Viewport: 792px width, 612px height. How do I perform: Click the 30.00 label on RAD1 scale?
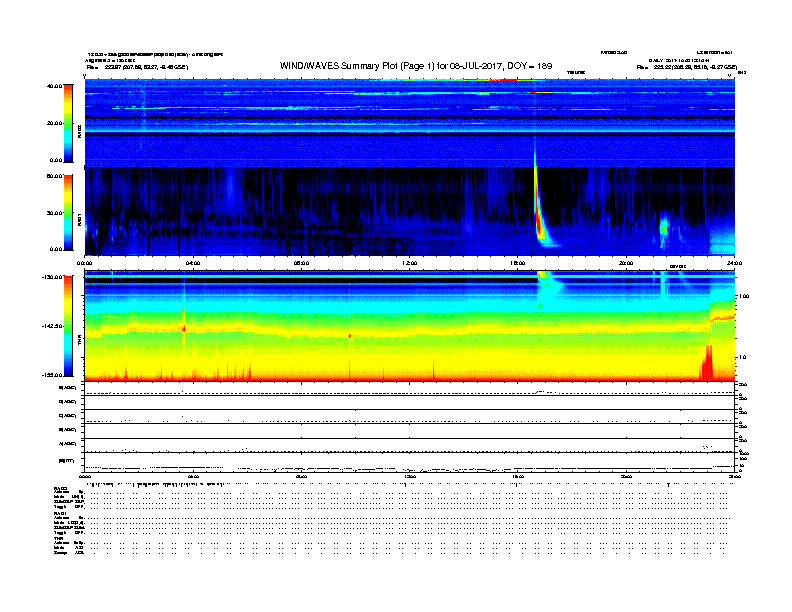55,213
